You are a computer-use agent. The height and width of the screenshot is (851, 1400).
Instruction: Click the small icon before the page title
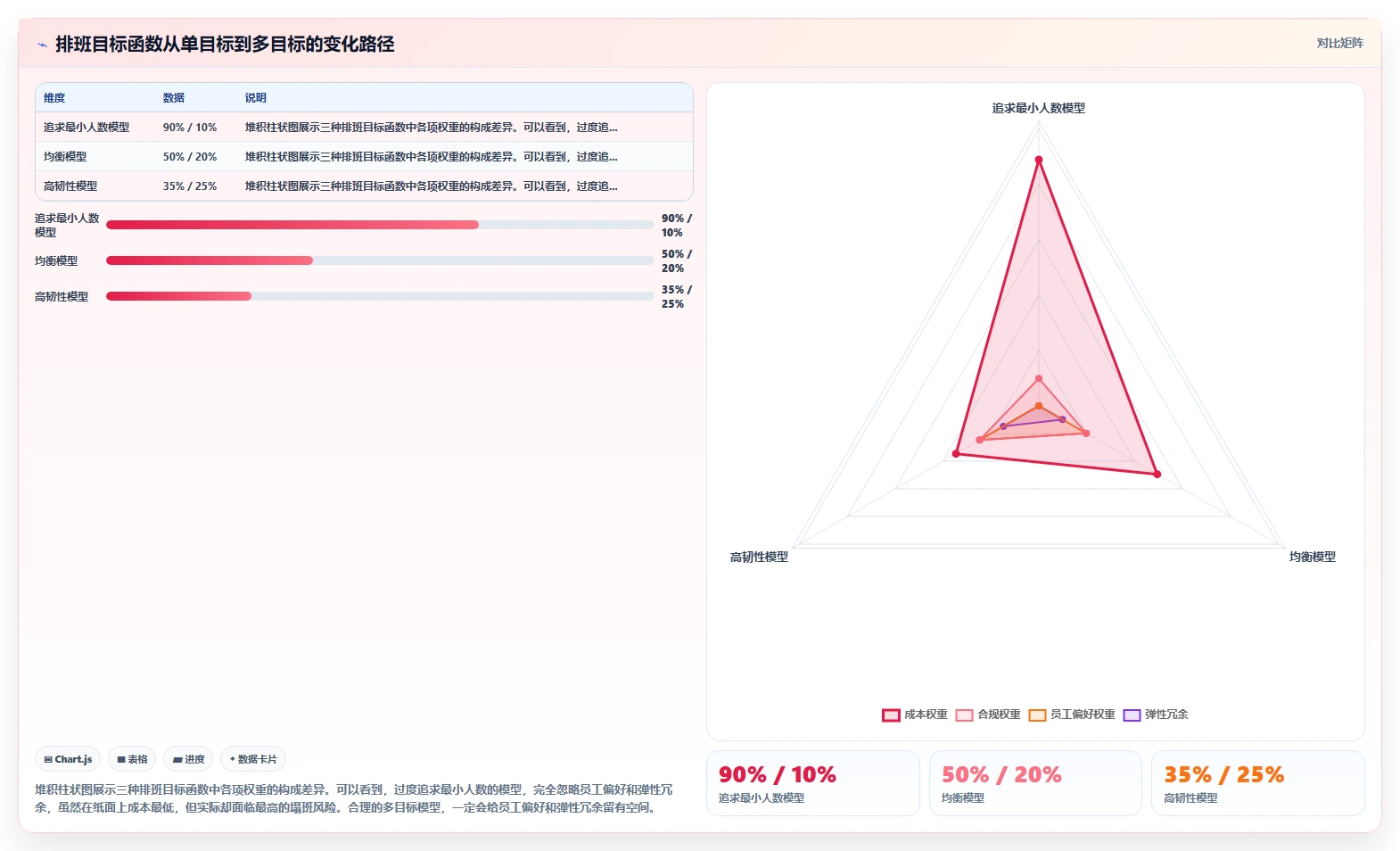pos(42,45)
